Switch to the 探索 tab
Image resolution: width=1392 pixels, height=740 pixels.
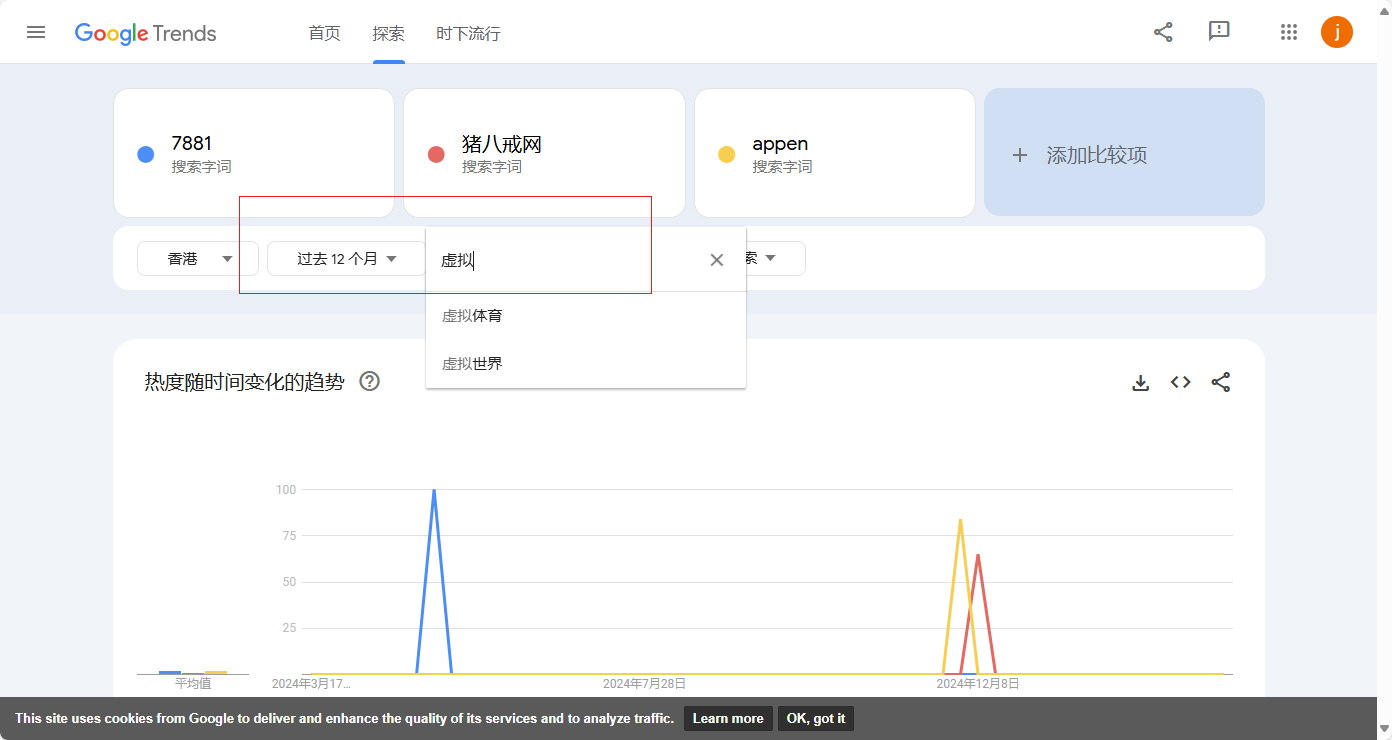coord(389,33)
